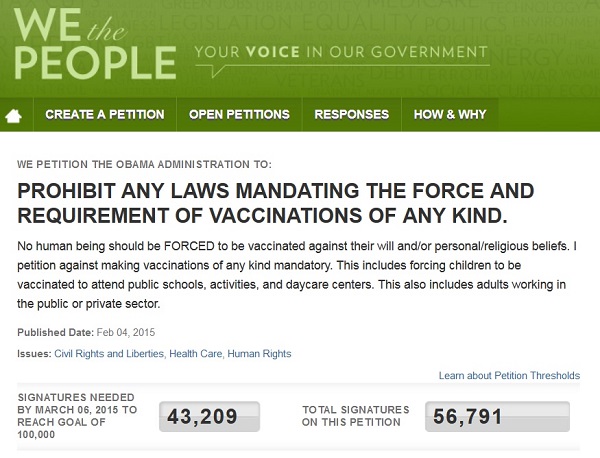This screenshot has width=600, height=458.
Task: Open Learn about Petition Thresholds link
Action: click(x=509, y=376)
